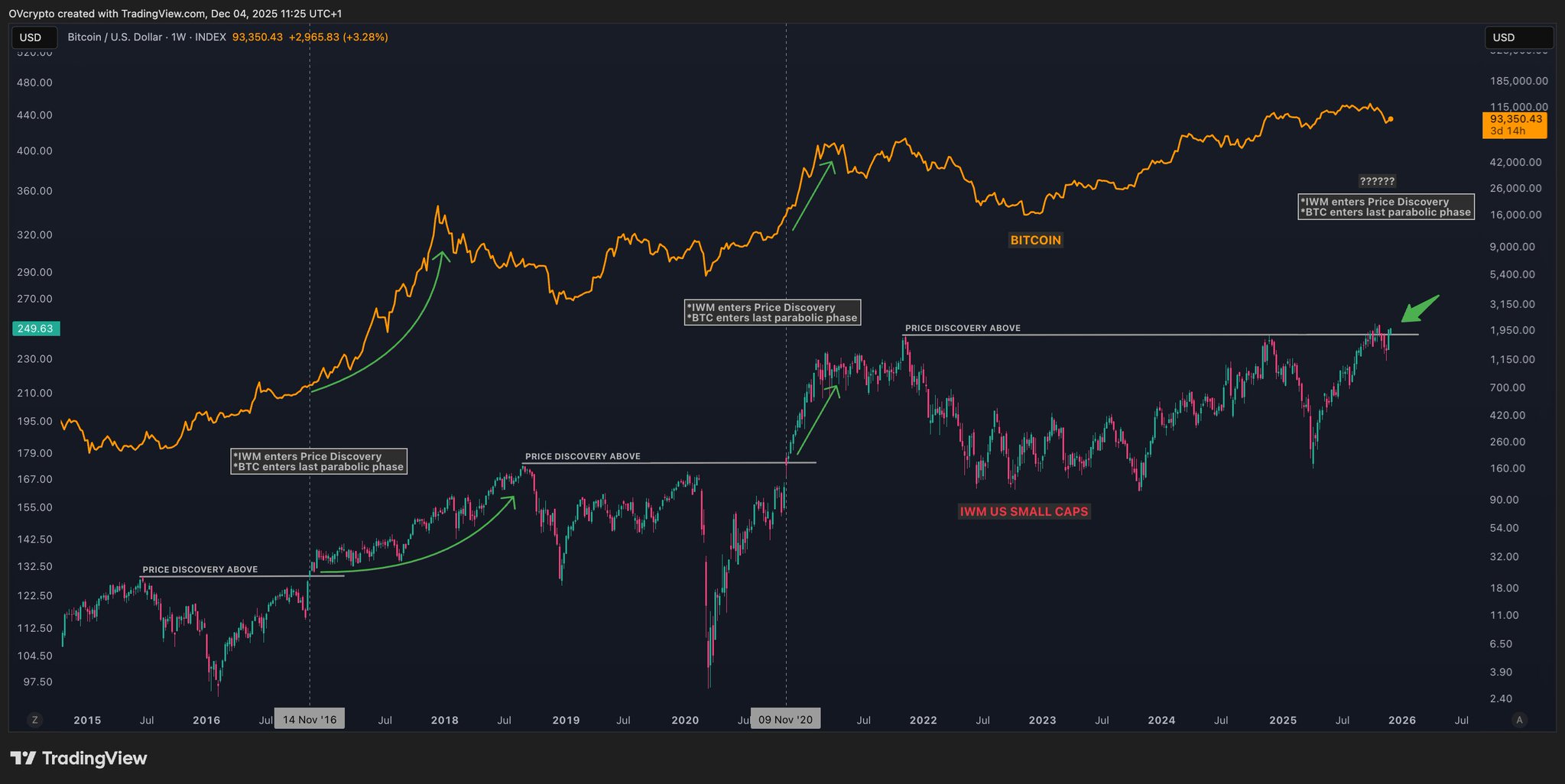Select the +2,965.83 (+3.28%) change value

[x=338, y=37]
